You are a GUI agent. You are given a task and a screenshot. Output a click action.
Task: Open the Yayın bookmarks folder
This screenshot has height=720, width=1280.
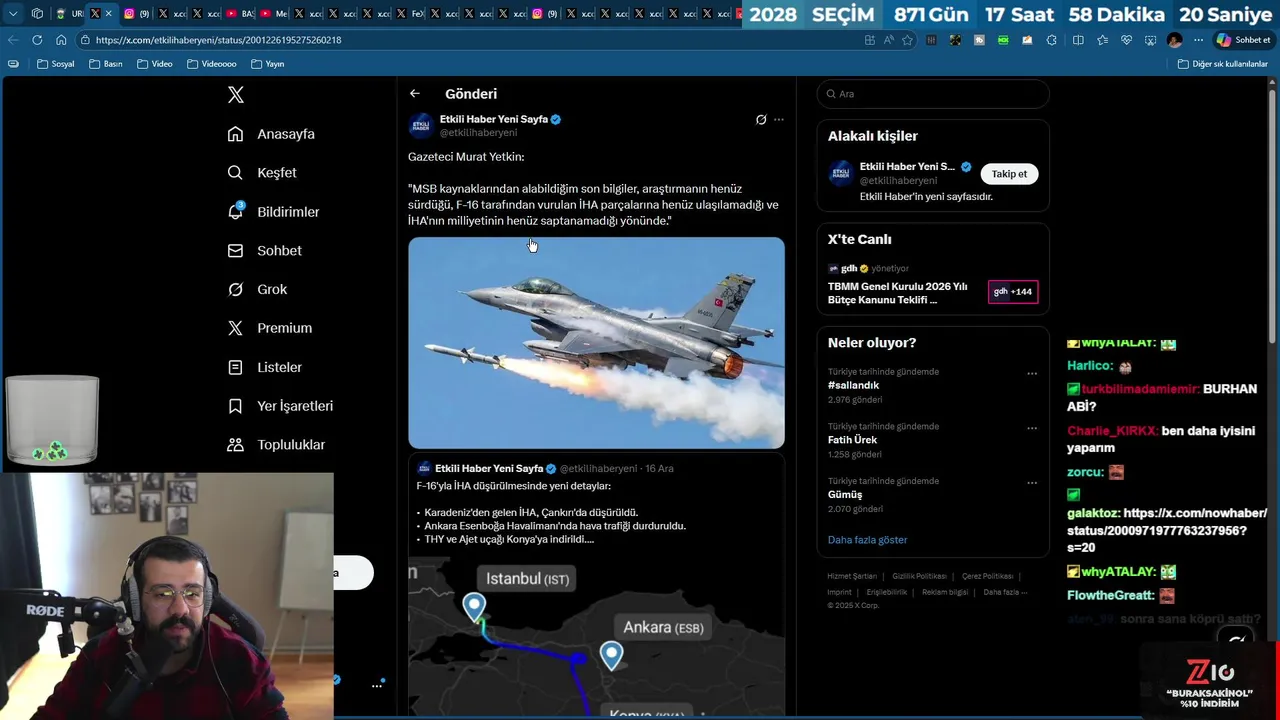pos(268,64)
